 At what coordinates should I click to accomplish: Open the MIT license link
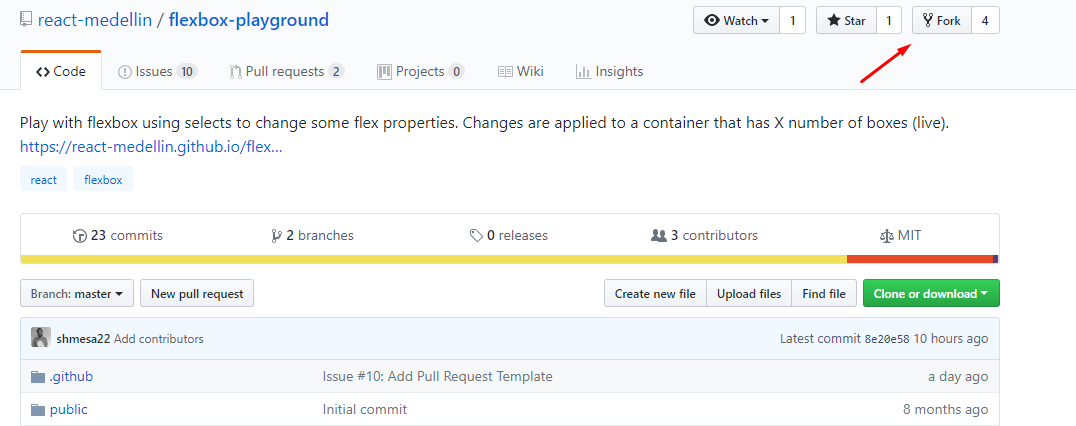[900, 235]
